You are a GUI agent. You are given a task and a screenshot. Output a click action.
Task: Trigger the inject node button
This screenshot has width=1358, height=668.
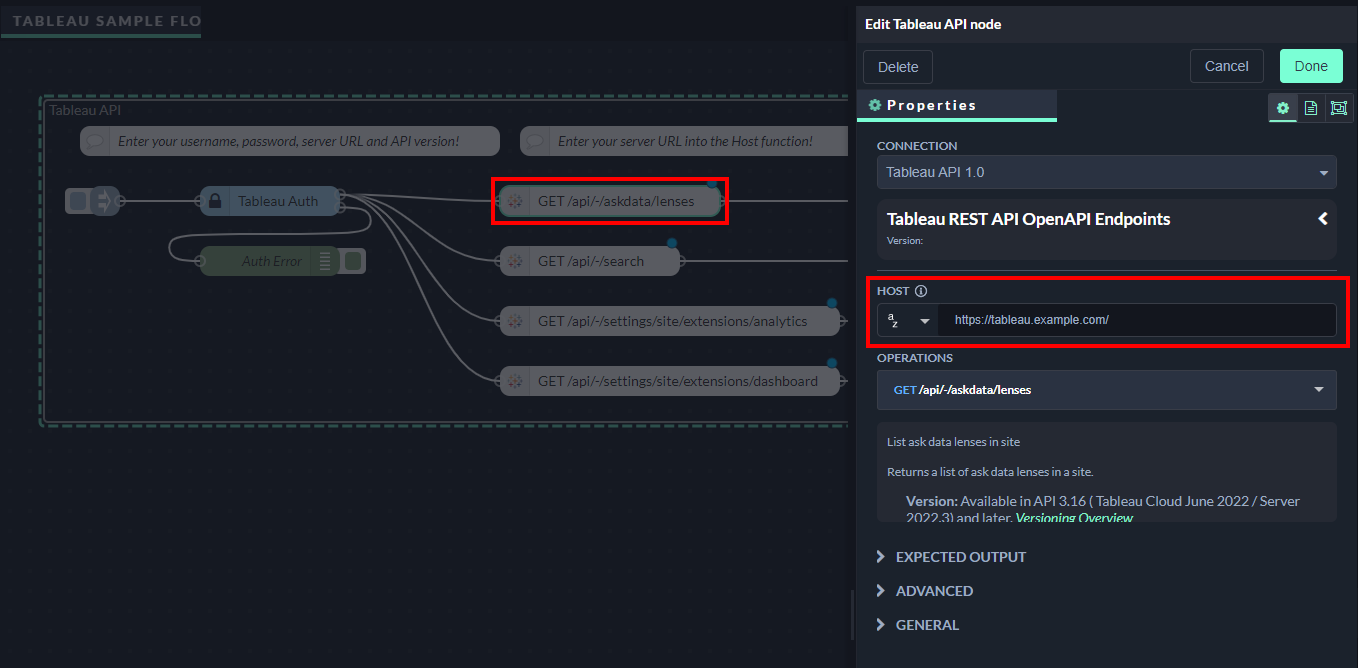coord(77,201)
